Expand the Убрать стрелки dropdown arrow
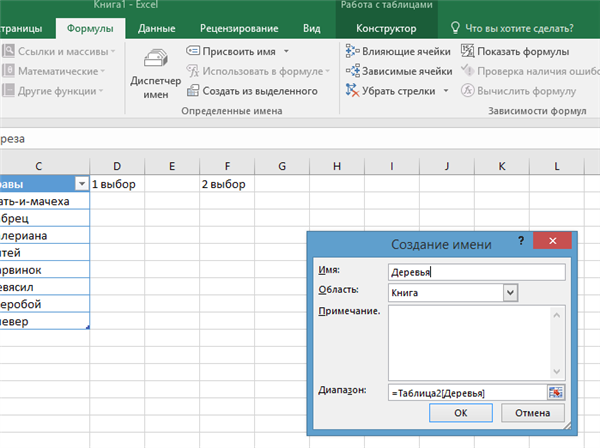The width and height of the screenshot is (600, 448). pyautogui.click(x=446, y=91)
